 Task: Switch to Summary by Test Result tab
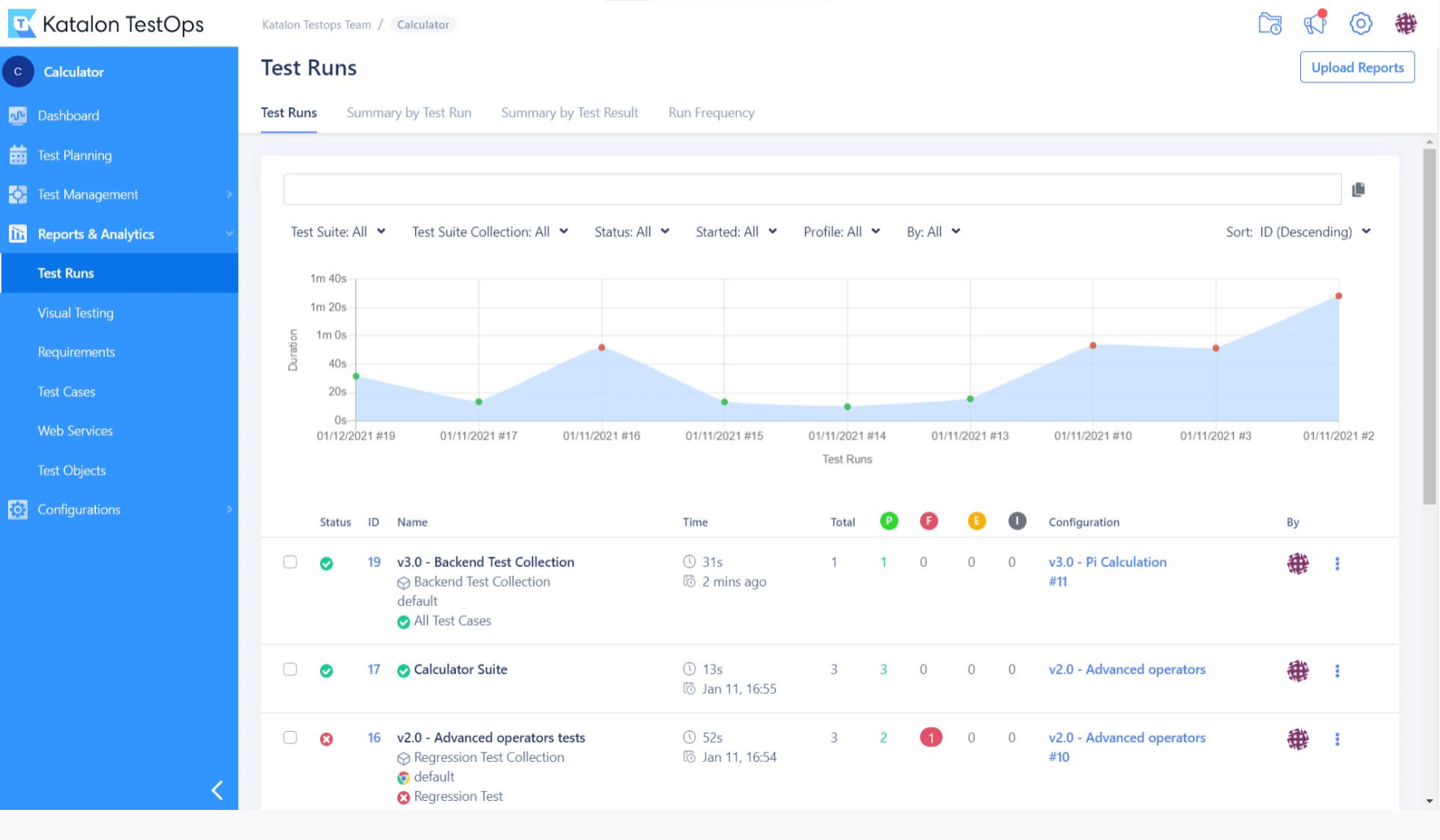[570, 112]
